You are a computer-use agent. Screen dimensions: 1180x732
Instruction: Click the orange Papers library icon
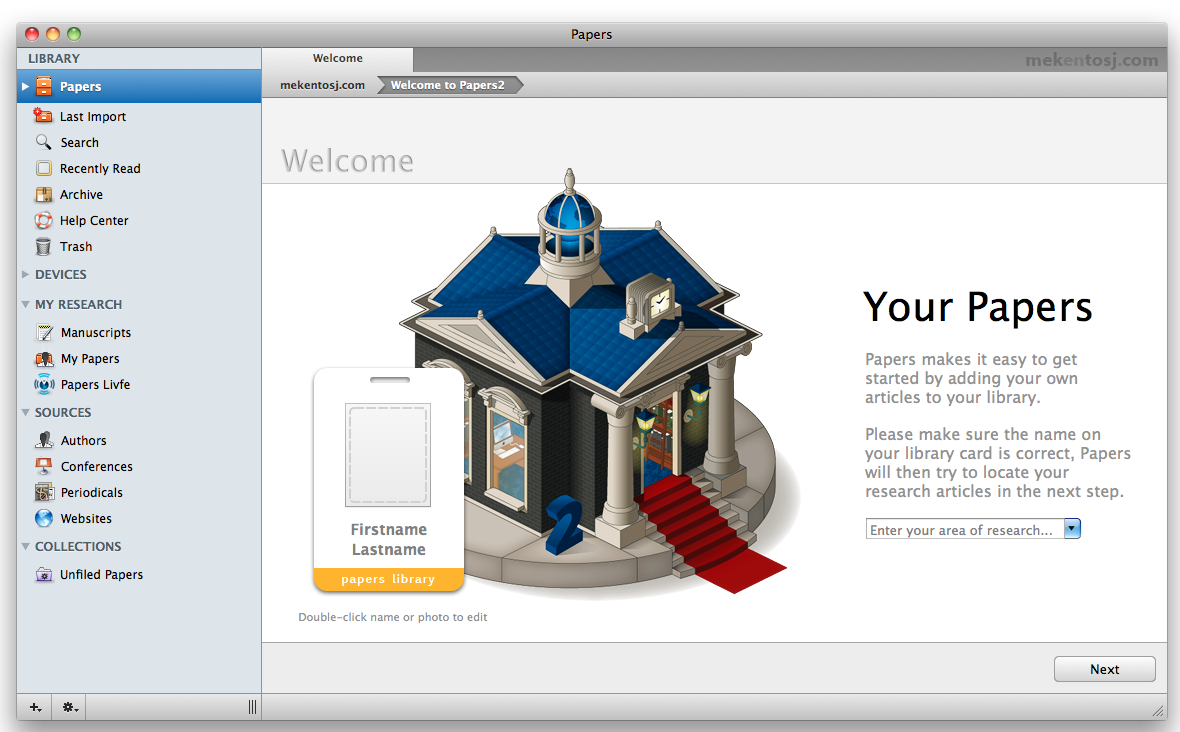coord(44,87)
